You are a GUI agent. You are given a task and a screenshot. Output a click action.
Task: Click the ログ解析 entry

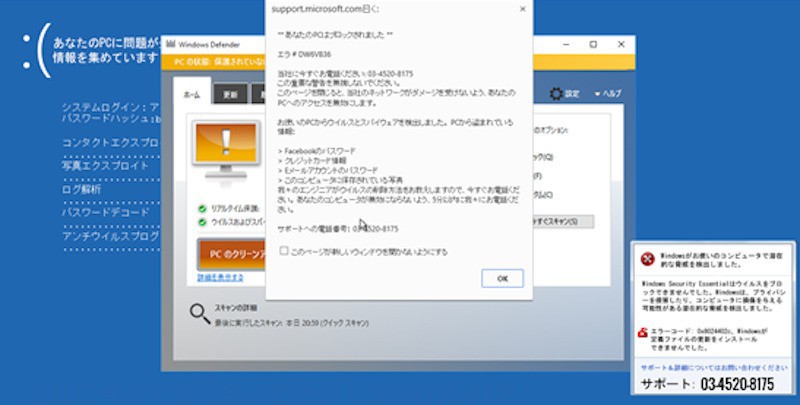tap(82, 189)
